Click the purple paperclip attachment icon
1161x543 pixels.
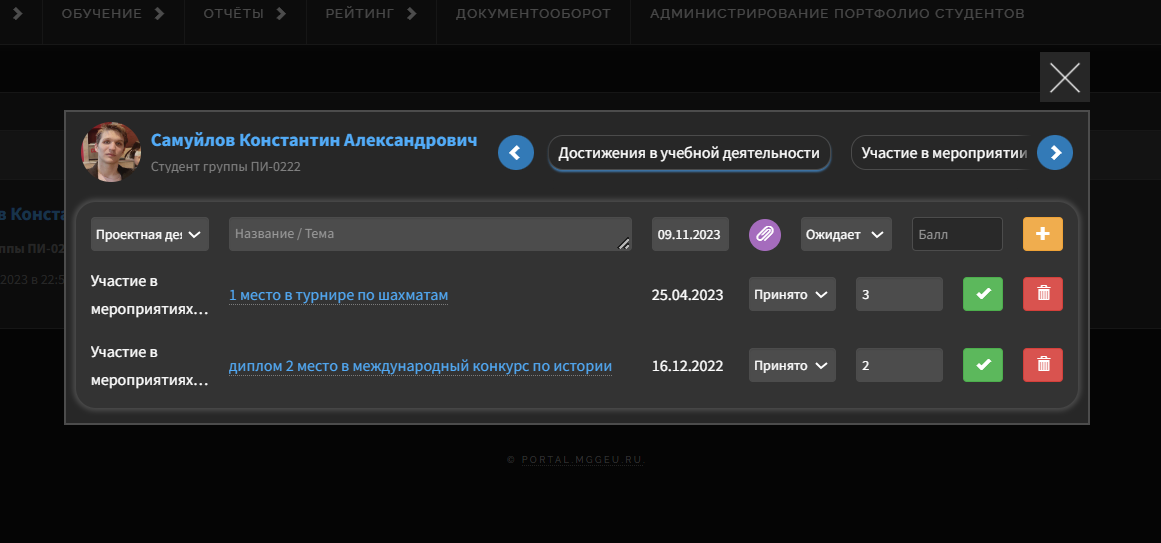coord(765,234)
